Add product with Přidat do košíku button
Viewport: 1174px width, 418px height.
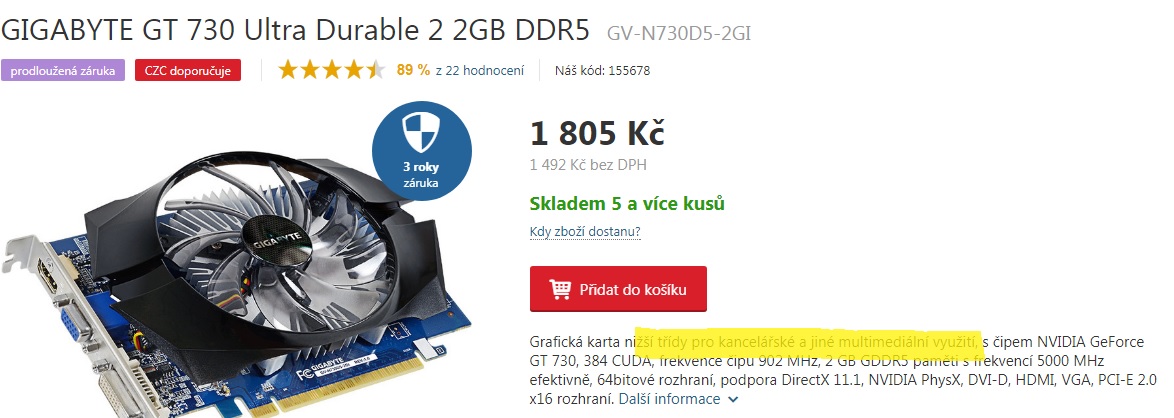(x=618, y=289)
